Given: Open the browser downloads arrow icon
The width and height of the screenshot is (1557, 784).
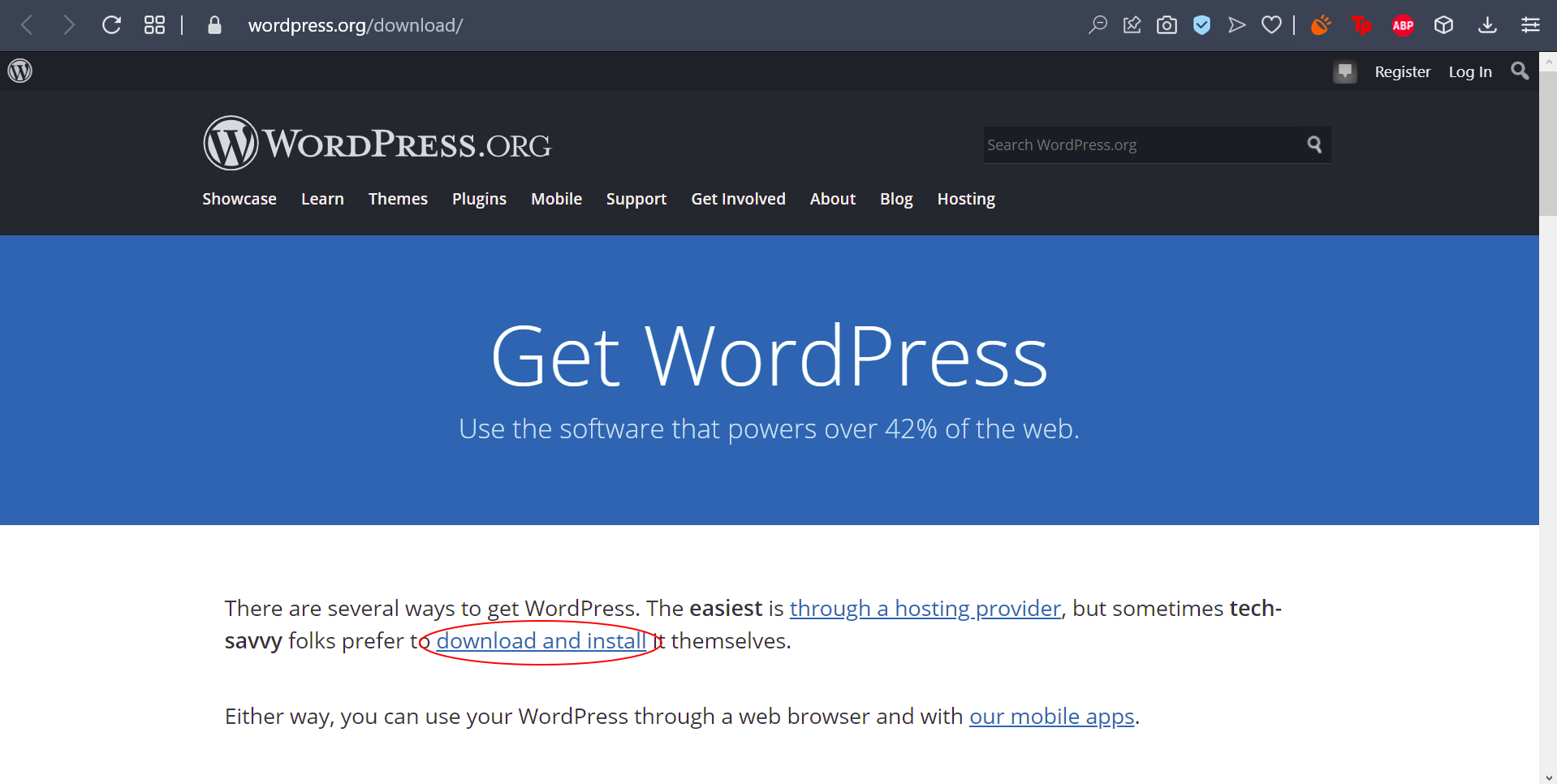Looking at the screenshot, I should [1487, 25].
